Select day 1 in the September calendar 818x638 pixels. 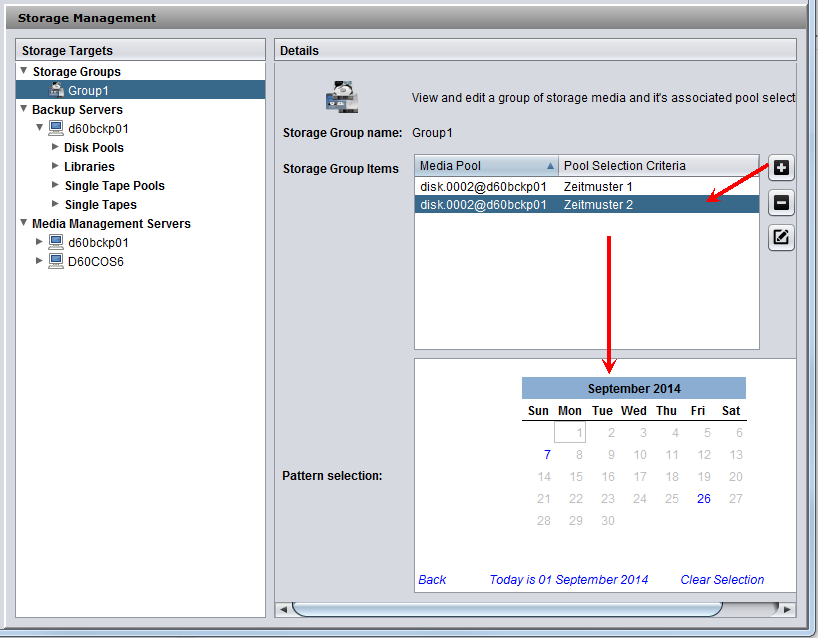click(x=570, y=432)
